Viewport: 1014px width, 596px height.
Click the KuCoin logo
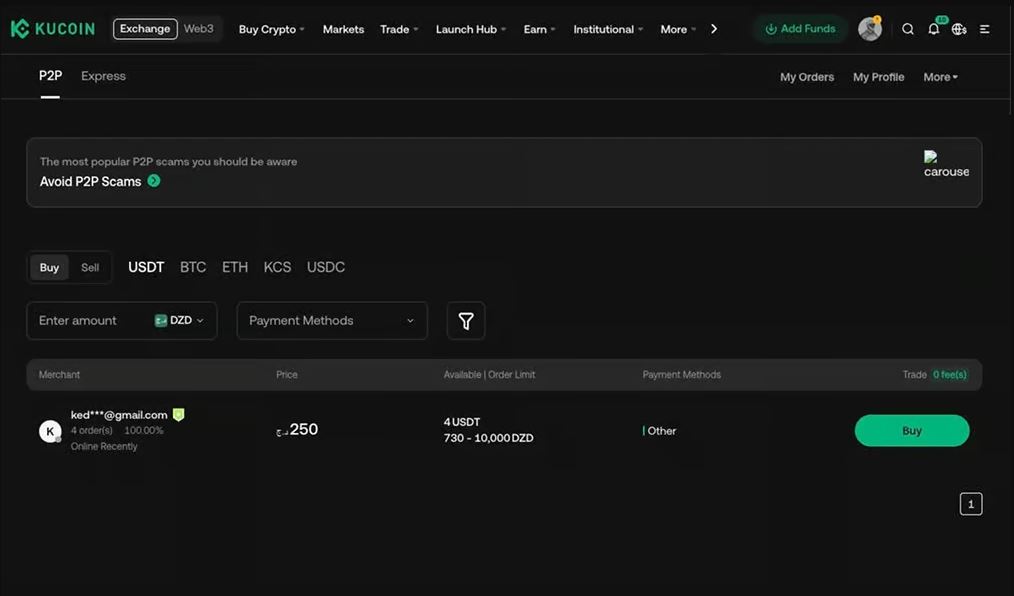pyautogui.click(x=52, y=28)
